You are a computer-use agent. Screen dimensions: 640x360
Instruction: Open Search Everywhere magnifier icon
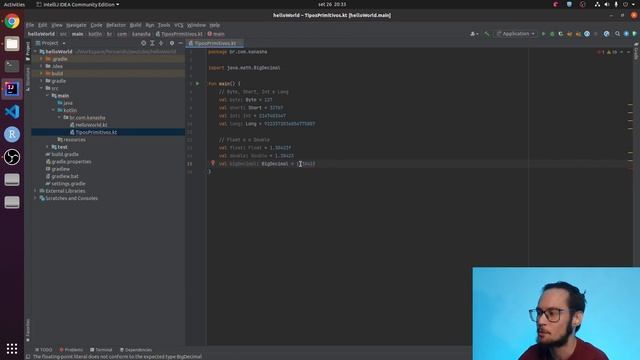click(617, 34)
